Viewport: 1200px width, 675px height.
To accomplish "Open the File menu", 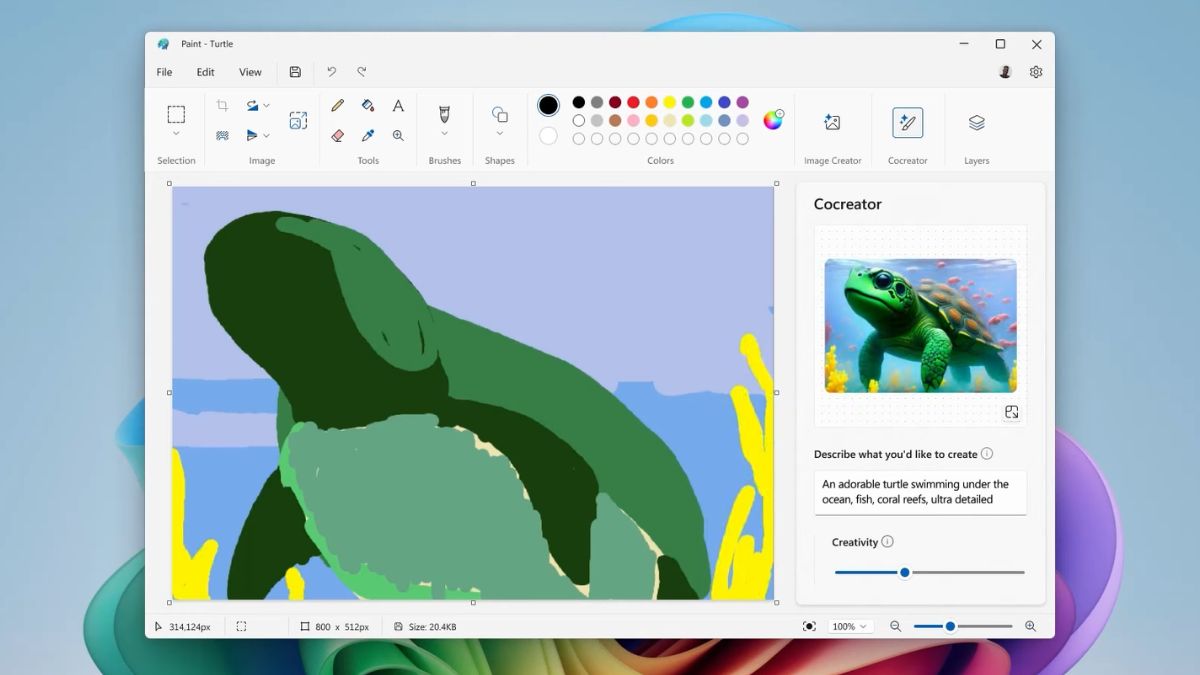I will pyautogui.click(x=164, y=72).
